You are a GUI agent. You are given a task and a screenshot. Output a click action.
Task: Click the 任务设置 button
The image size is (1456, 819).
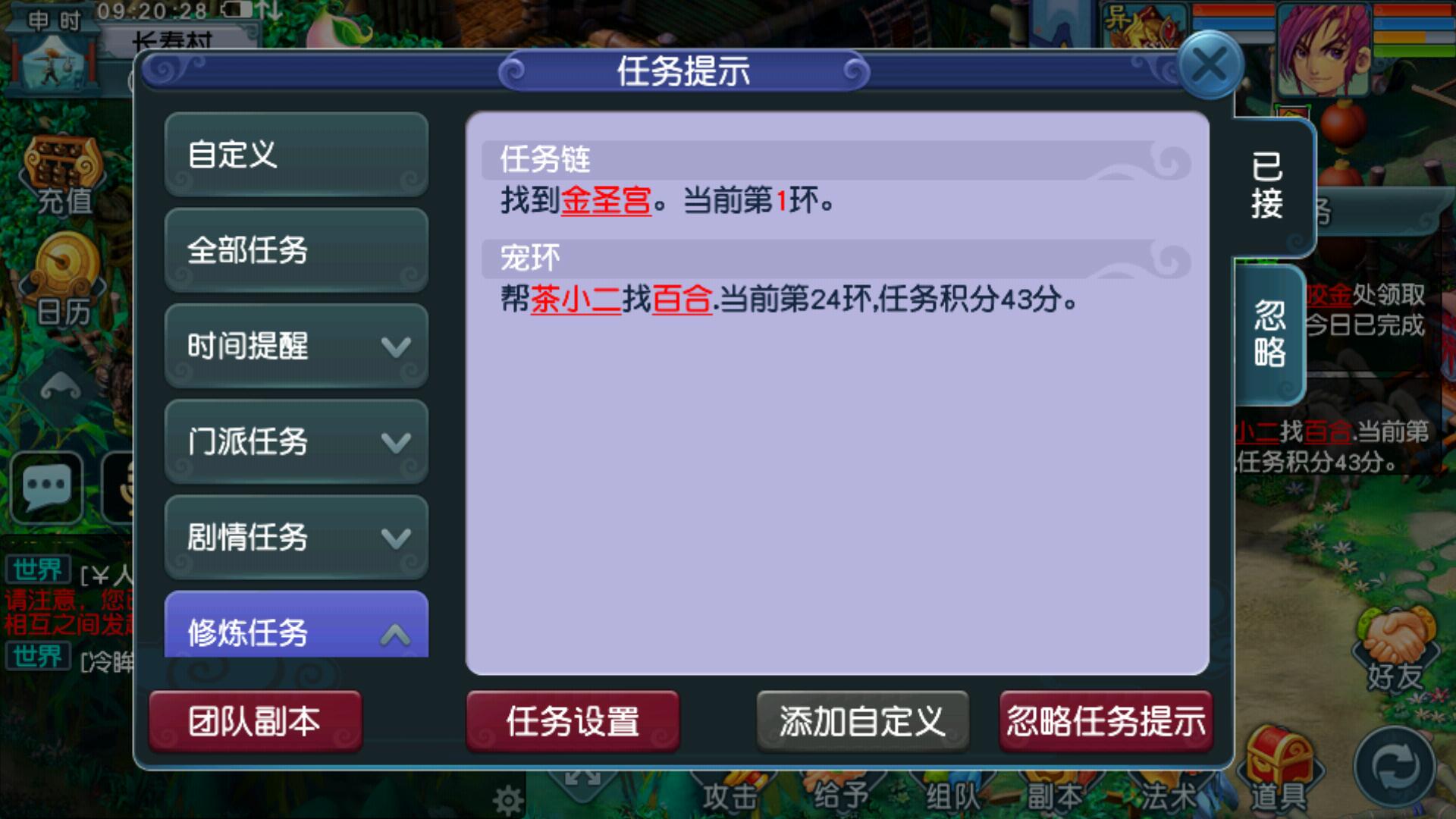[573, 721]
